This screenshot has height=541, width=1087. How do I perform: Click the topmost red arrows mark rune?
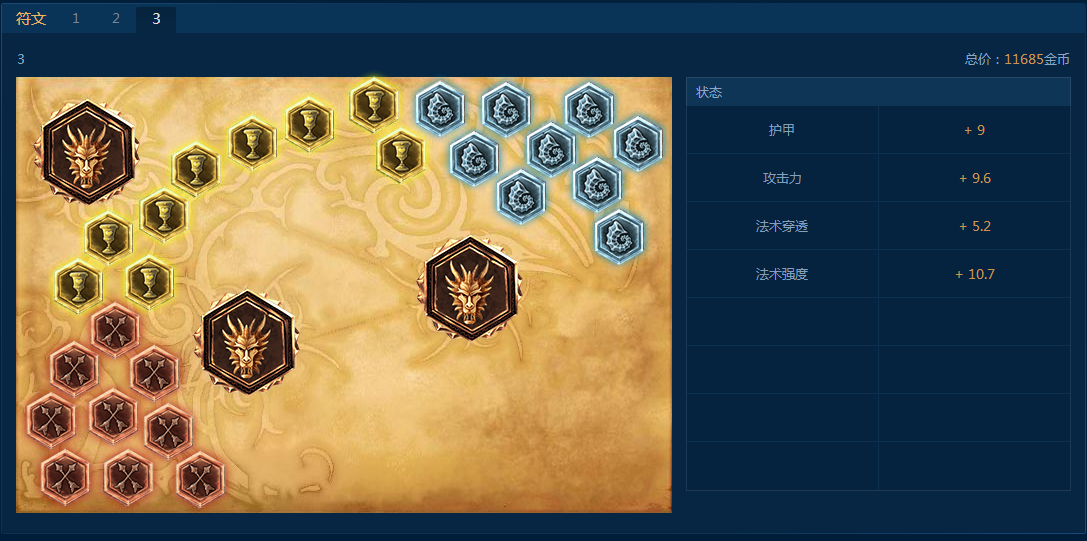[115, 330]
